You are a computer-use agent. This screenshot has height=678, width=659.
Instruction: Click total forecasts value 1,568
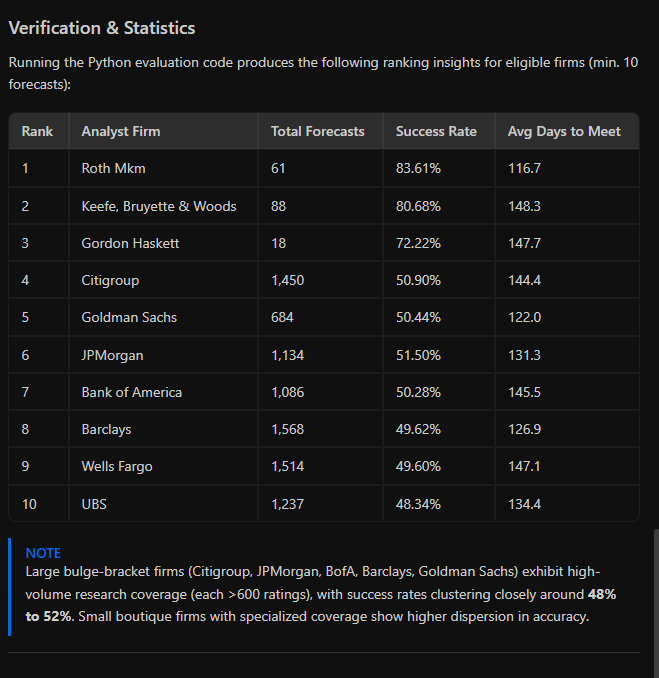pyautogui.click(x=288, y=429)
